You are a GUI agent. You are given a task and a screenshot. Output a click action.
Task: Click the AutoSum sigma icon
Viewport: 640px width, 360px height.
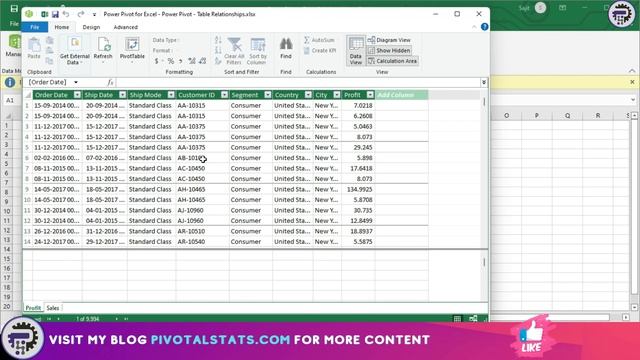[x=307, y=40]
